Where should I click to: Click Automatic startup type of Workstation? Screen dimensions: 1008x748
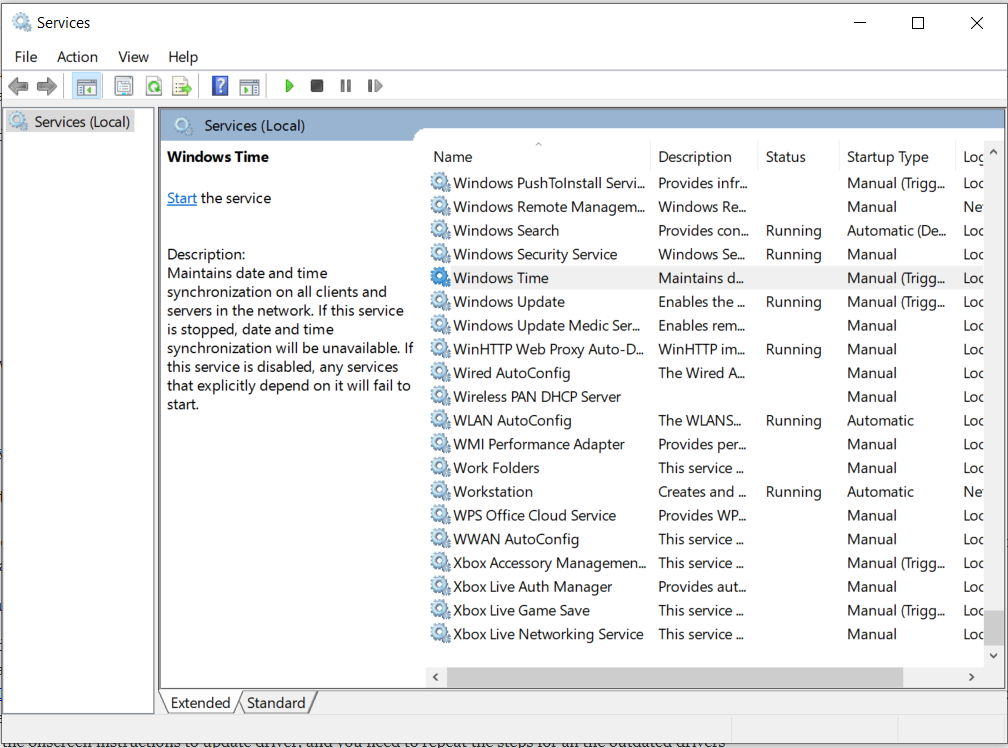click(880, 491)
